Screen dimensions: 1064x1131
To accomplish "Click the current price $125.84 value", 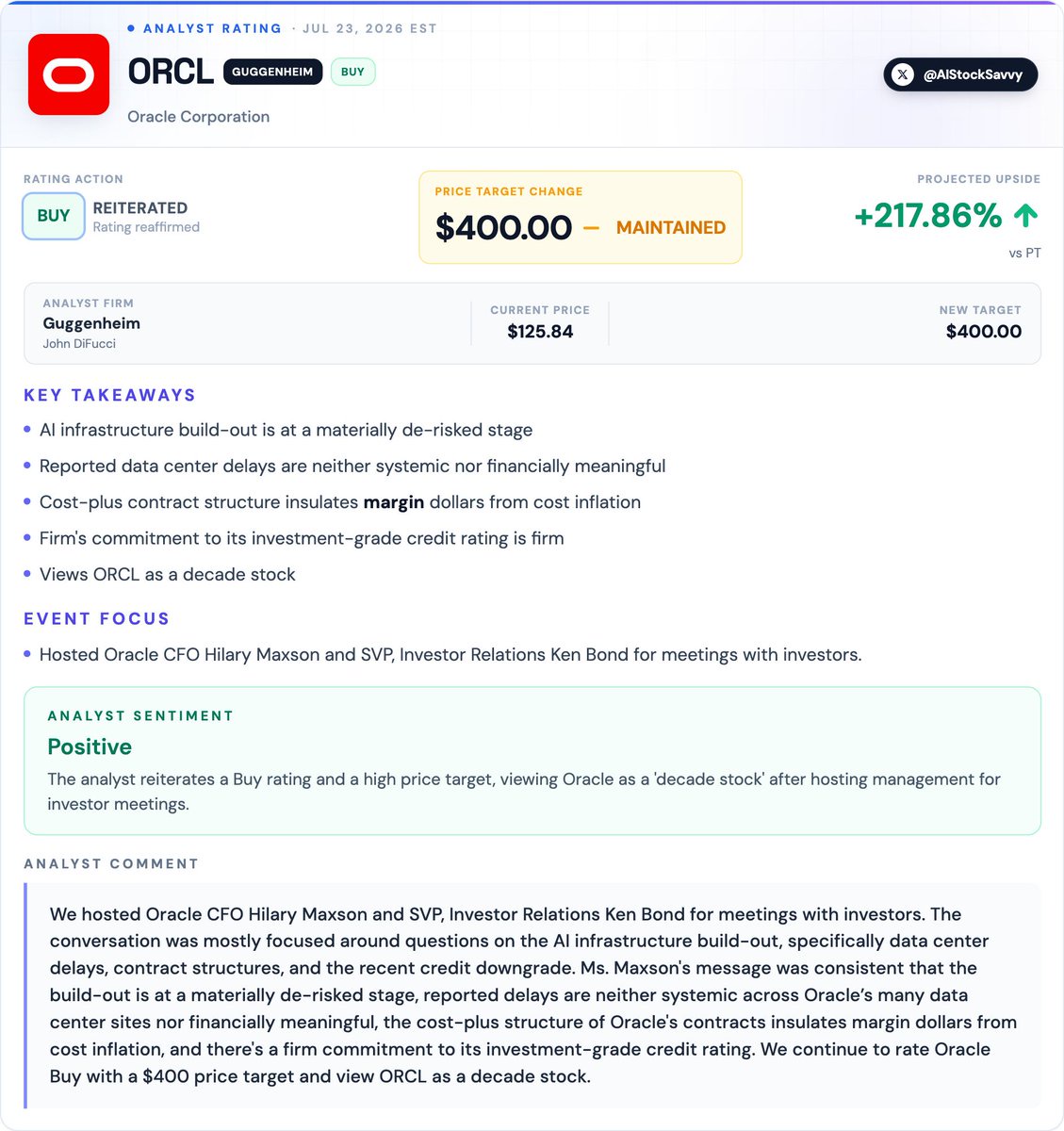I will click(540, 331).
